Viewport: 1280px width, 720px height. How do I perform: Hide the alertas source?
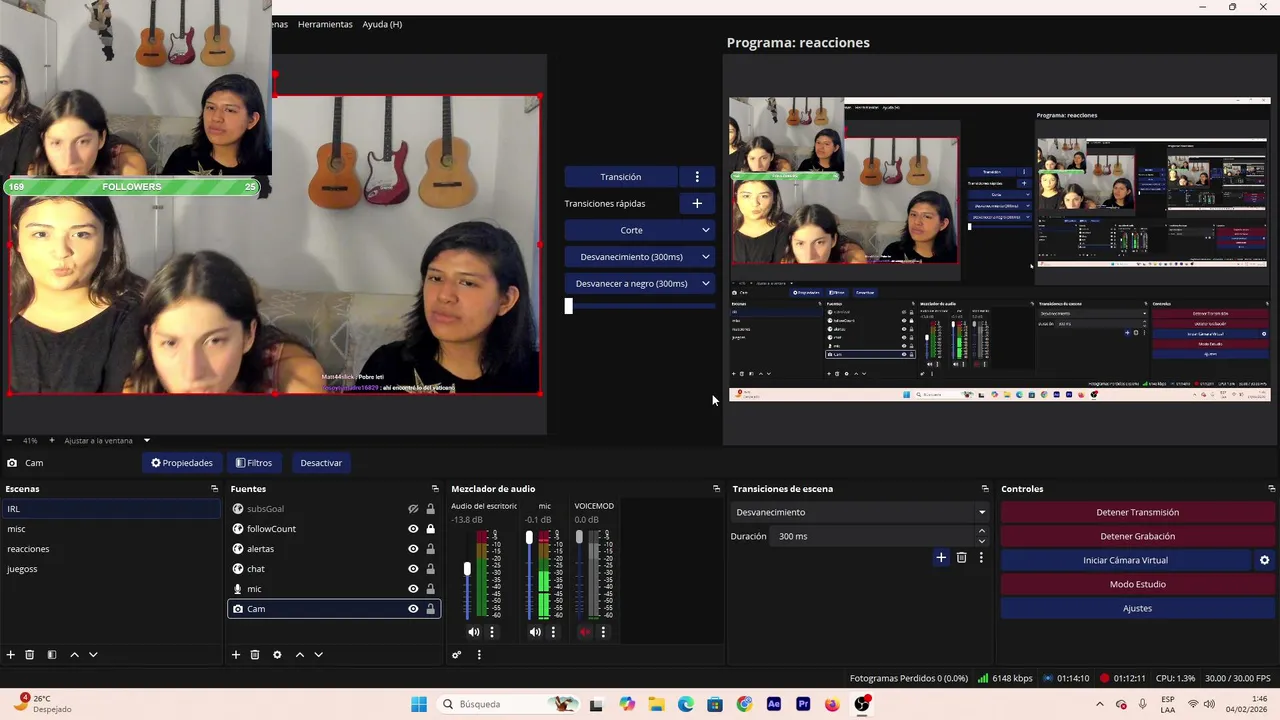[413, 549]
